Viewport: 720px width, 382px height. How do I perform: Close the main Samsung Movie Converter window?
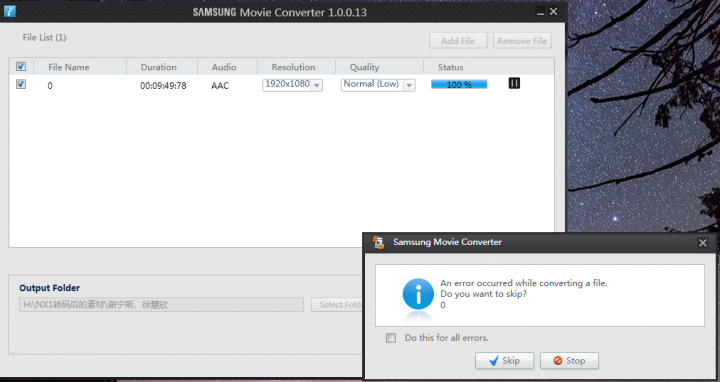[x=554, y=11]
